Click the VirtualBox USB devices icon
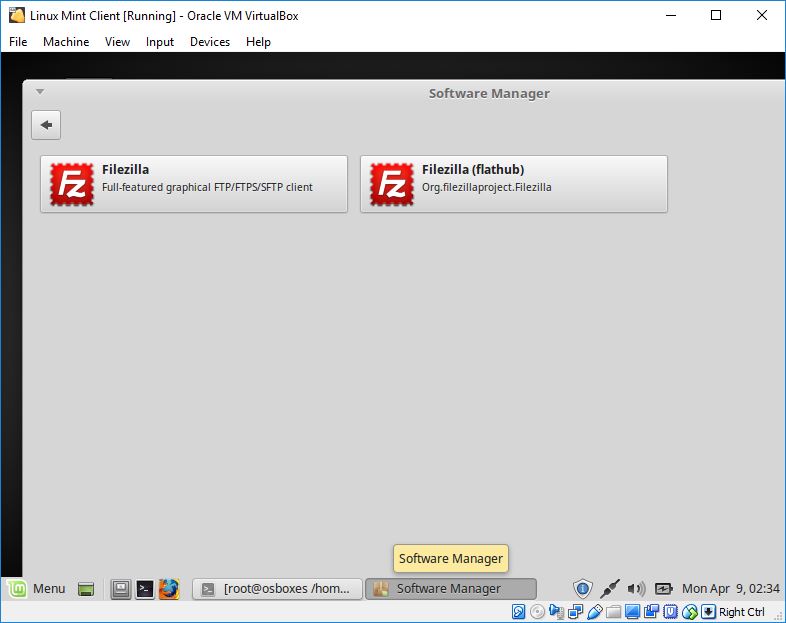This screenshot has height=623, width=786. (x=595, y=612)
